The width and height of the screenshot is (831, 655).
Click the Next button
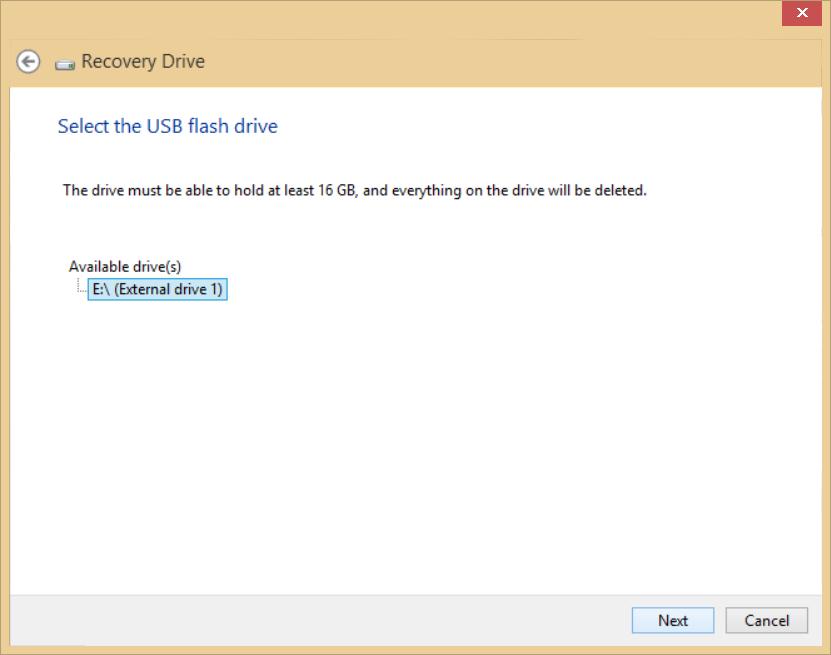click(673, 620)
